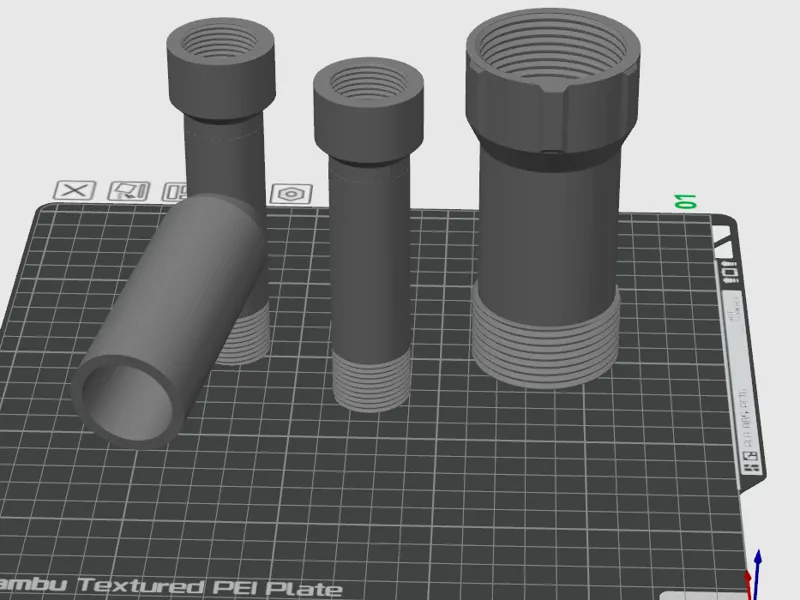Viewport: 800px width, 600px height.
Task: Click the auto-orient plate objects icon
Action: click(129, 191)
